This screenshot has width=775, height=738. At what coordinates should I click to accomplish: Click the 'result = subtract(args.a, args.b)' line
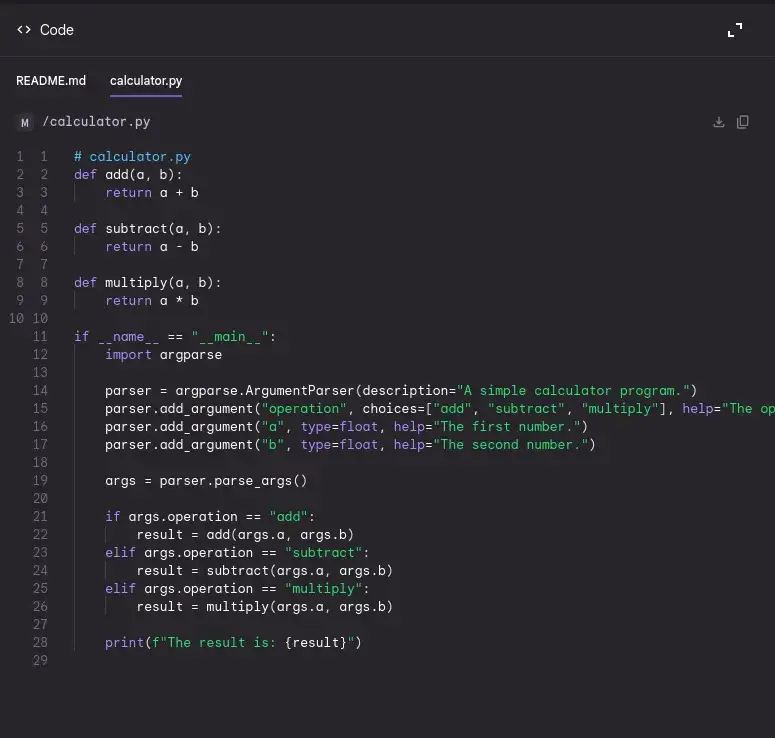264,571
